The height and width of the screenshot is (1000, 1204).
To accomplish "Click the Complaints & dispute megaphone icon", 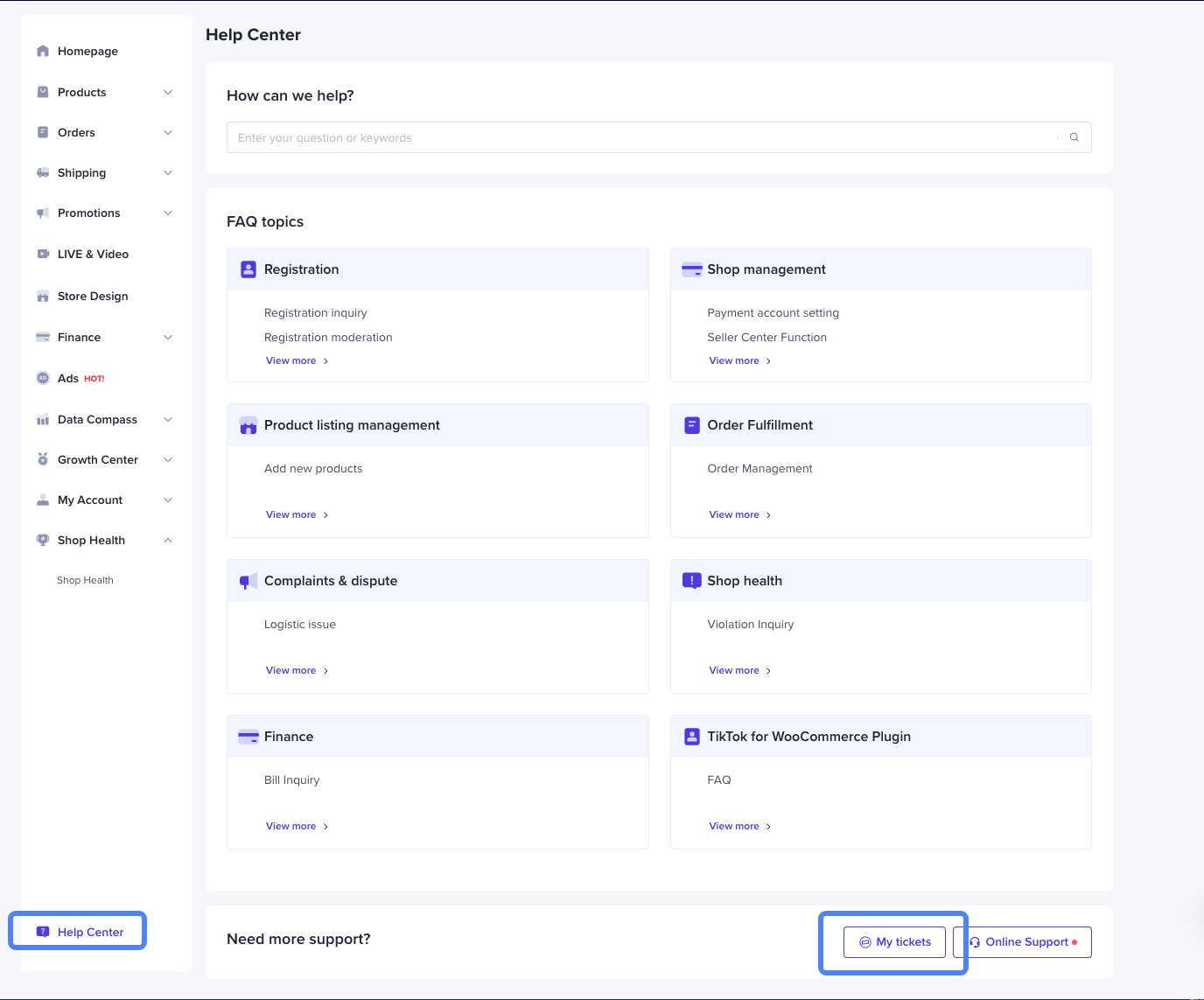I will pyautogui.click(x=248, y=581).
